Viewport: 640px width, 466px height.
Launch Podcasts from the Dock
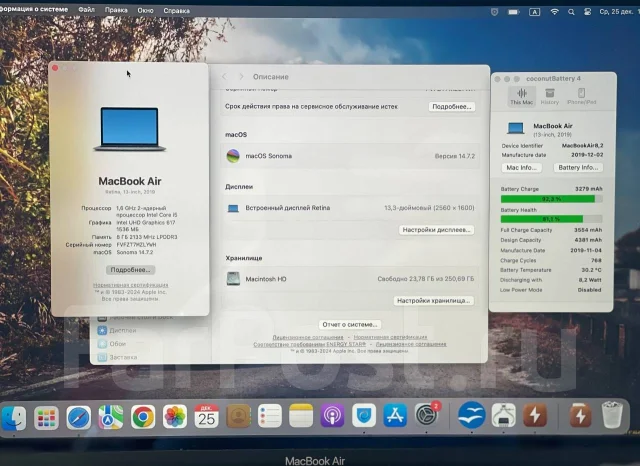(x=332, y=416)
